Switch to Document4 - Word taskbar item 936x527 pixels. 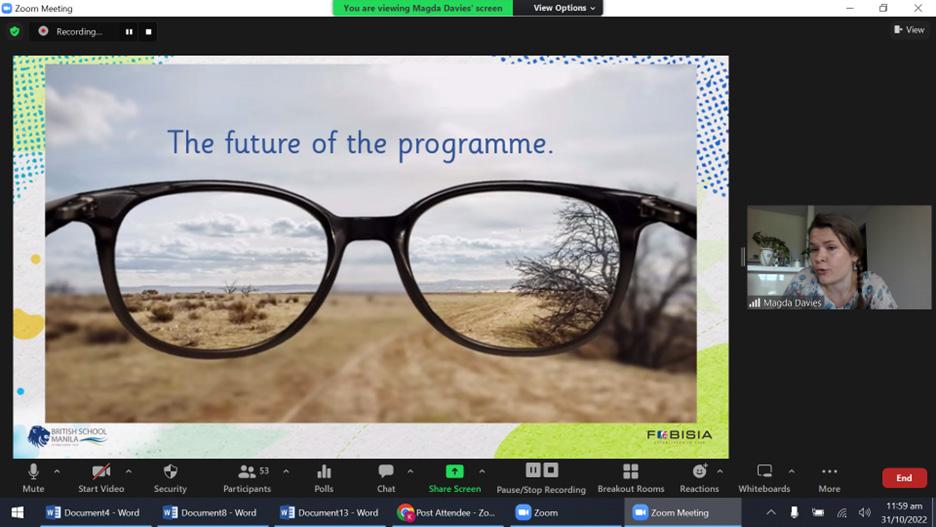(93, 513)
